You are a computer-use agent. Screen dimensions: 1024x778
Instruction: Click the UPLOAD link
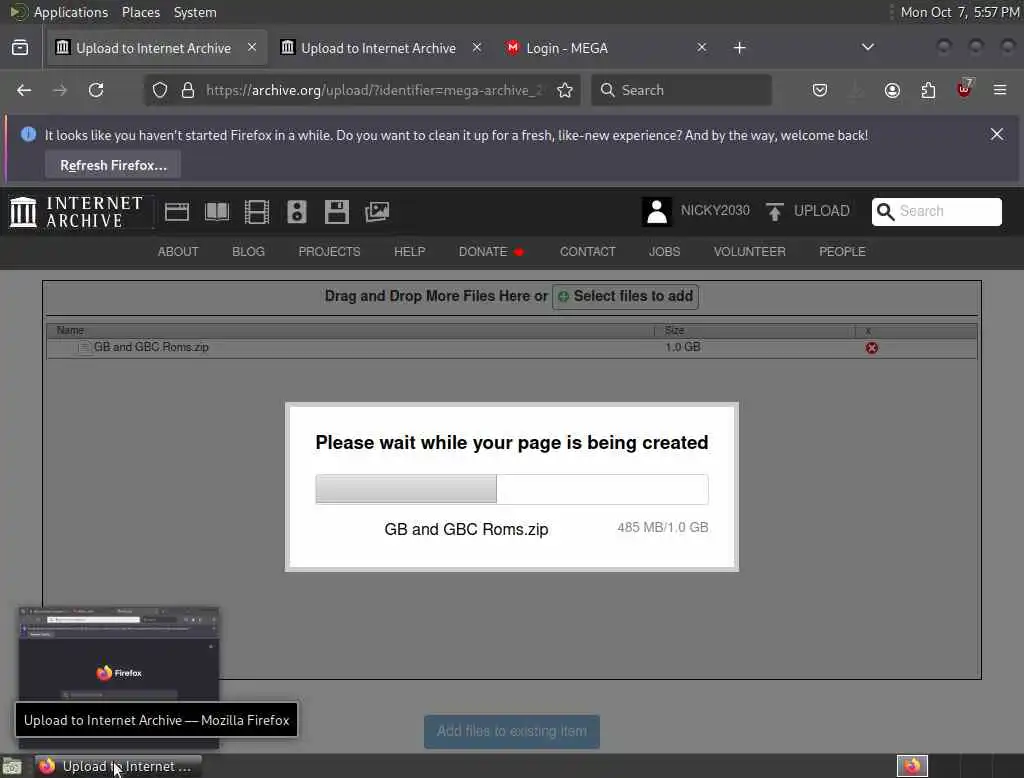pyautogui.click(x=822, y=211)
